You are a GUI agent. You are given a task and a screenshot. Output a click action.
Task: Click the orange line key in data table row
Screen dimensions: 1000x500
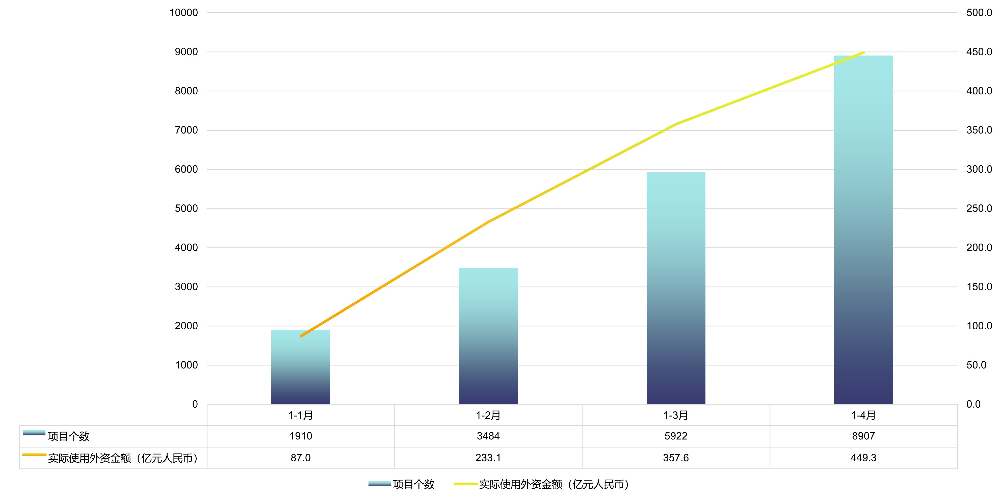pos(34,456)
